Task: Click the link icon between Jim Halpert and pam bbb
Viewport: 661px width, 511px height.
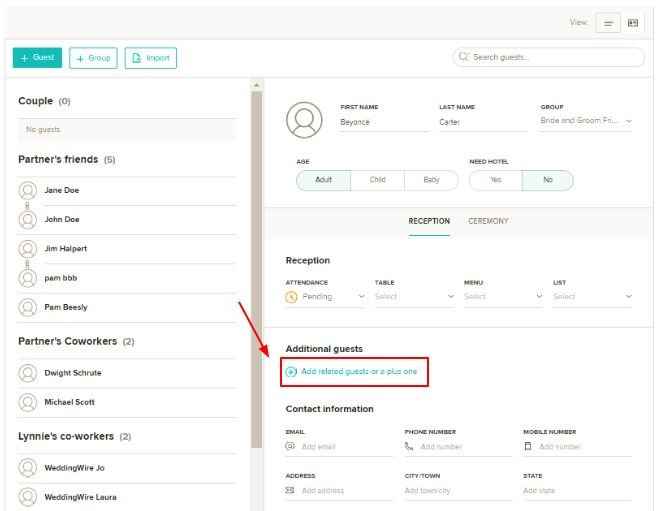Action: tap(27, 264)
